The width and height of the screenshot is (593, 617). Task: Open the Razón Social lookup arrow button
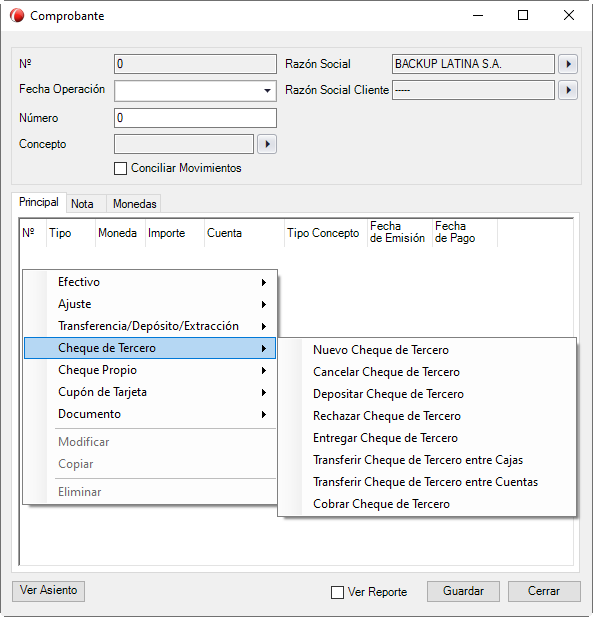[x=568, y=64]
